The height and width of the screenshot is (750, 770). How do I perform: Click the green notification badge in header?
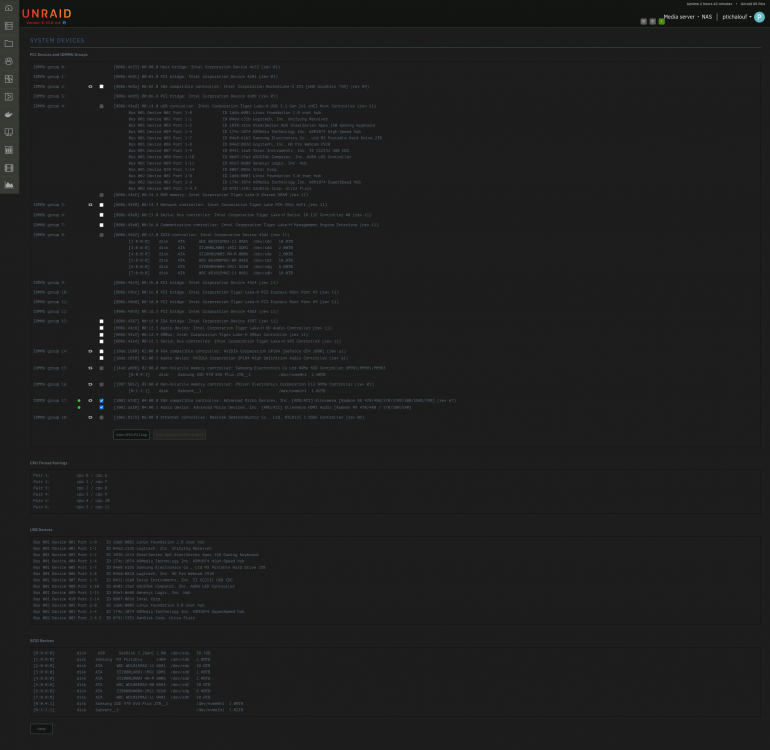coord(661,22)
